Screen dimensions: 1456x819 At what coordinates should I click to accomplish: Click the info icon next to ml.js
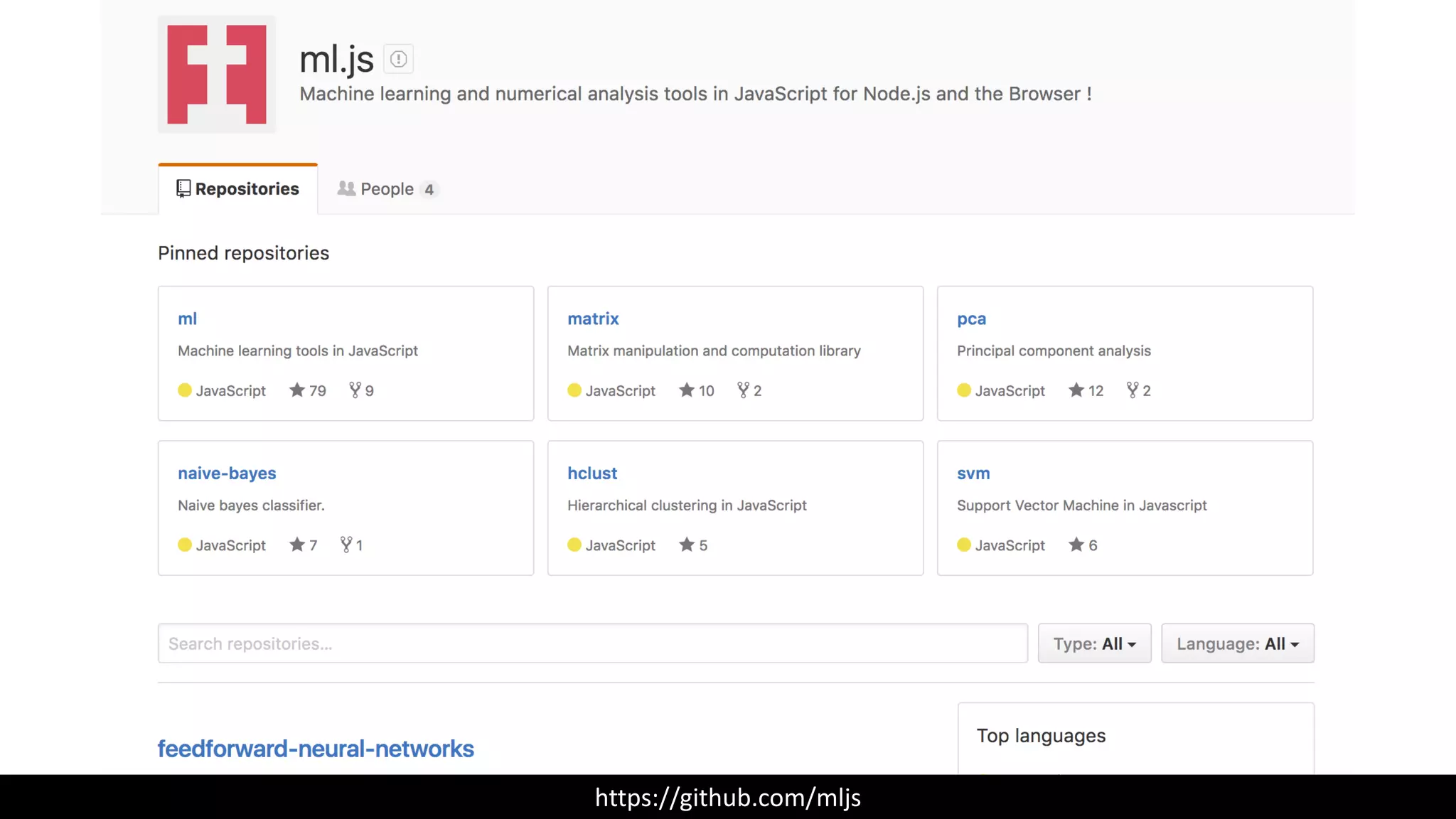(399, 59)
